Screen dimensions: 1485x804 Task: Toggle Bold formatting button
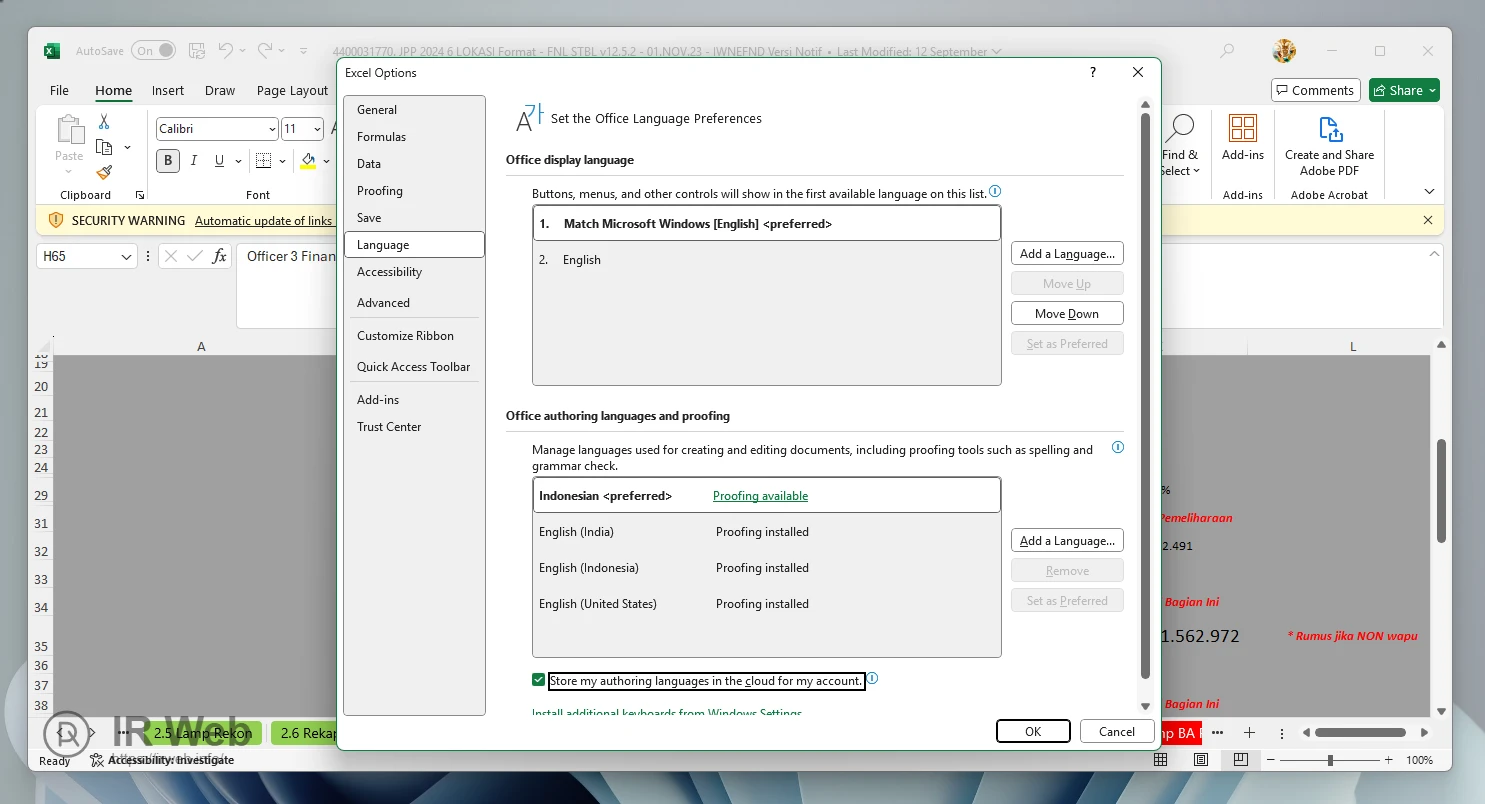pos(168,160)
